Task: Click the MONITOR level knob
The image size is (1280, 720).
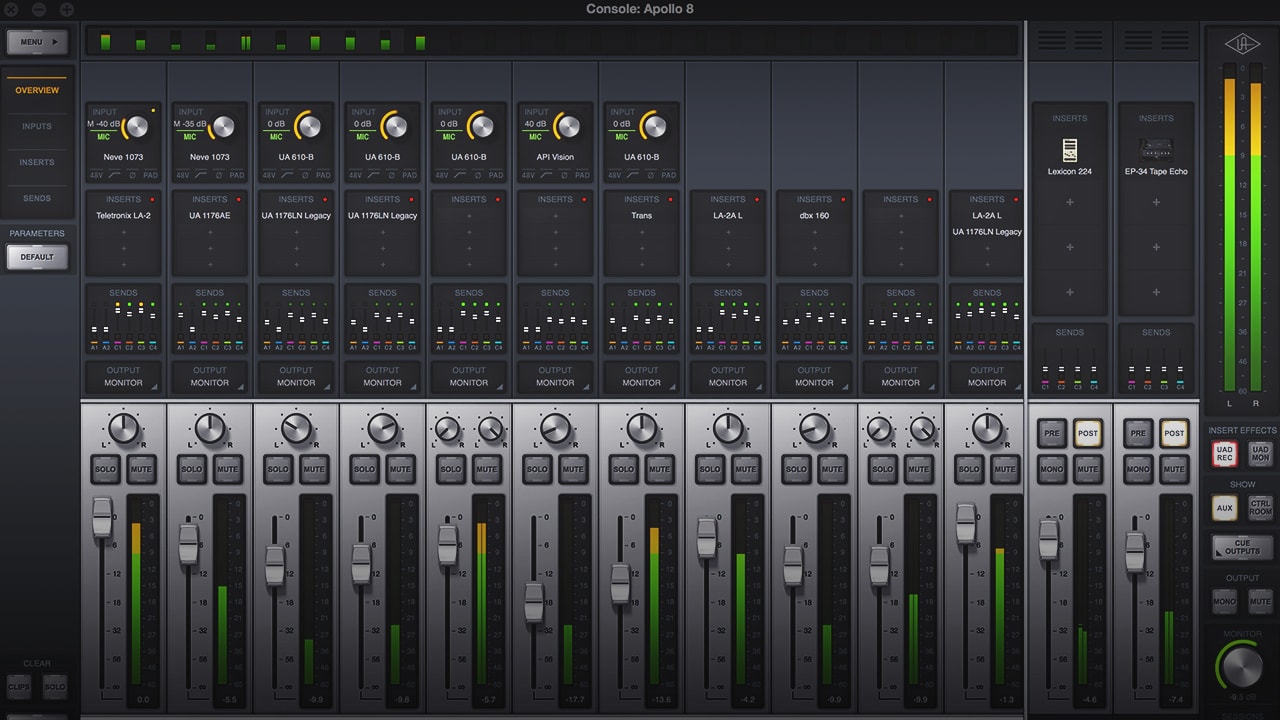Action: click(x=1241, y=666)
